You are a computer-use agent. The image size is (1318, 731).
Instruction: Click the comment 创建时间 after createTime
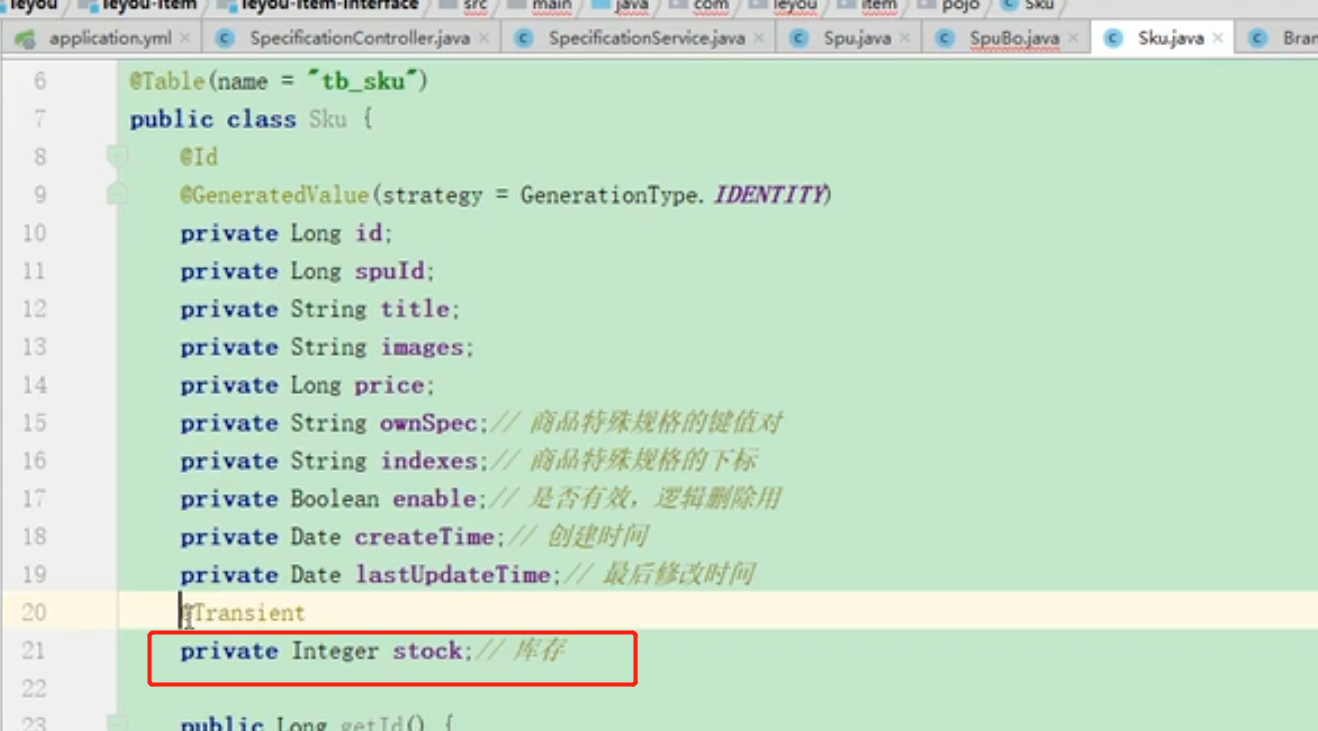598,537
